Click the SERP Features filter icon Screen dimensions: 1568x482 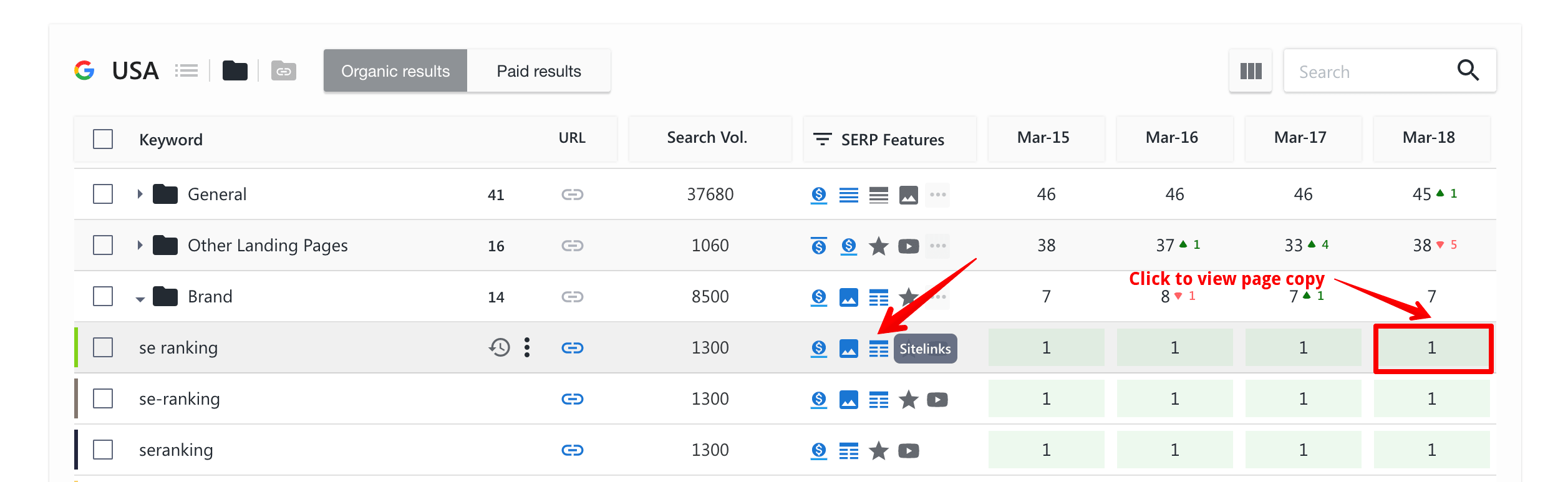point(823,139)
